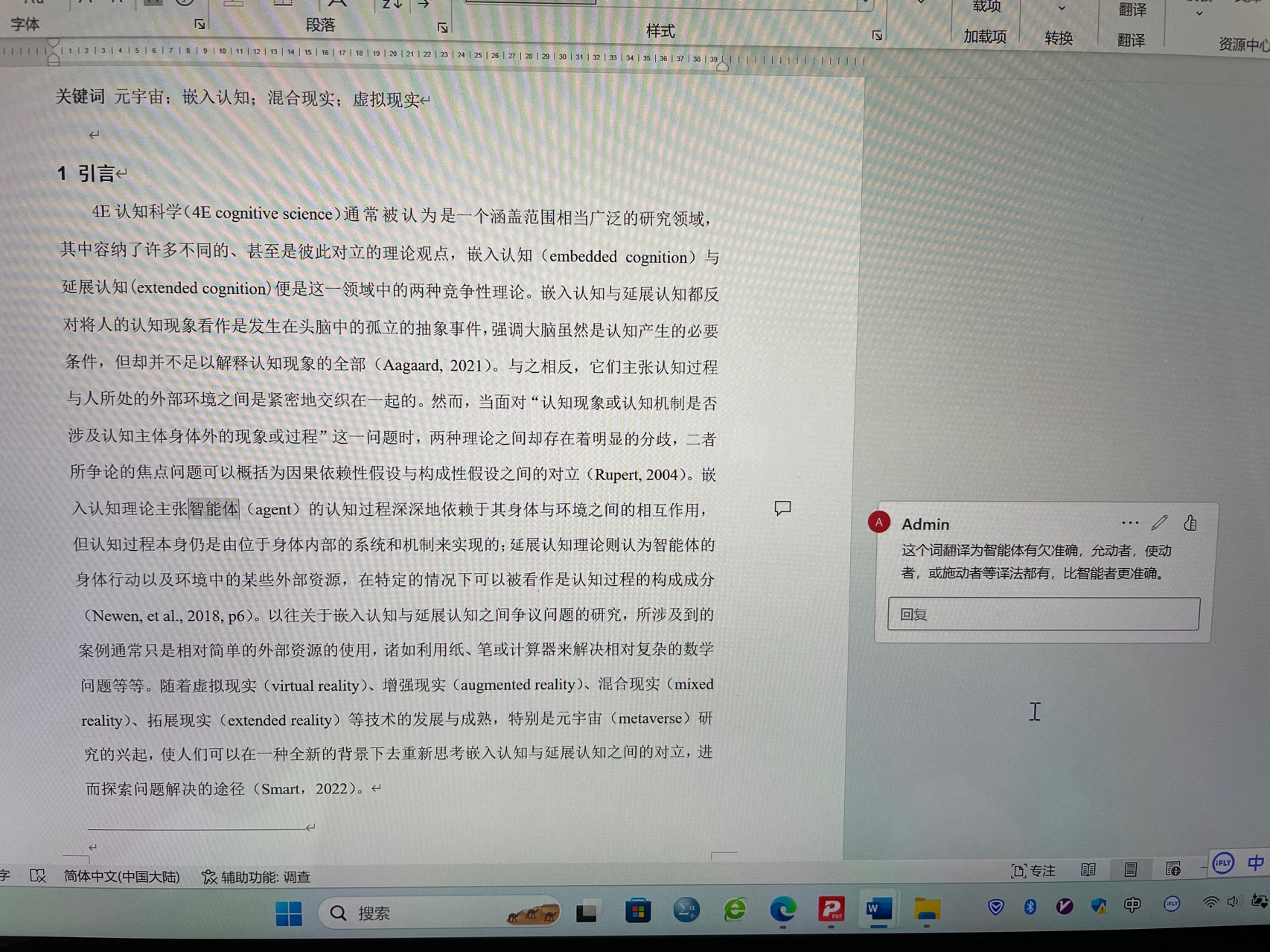The image size is (1270, 952).
Task: Open the Font dialog launcher
Action: [x=200, y=25]
